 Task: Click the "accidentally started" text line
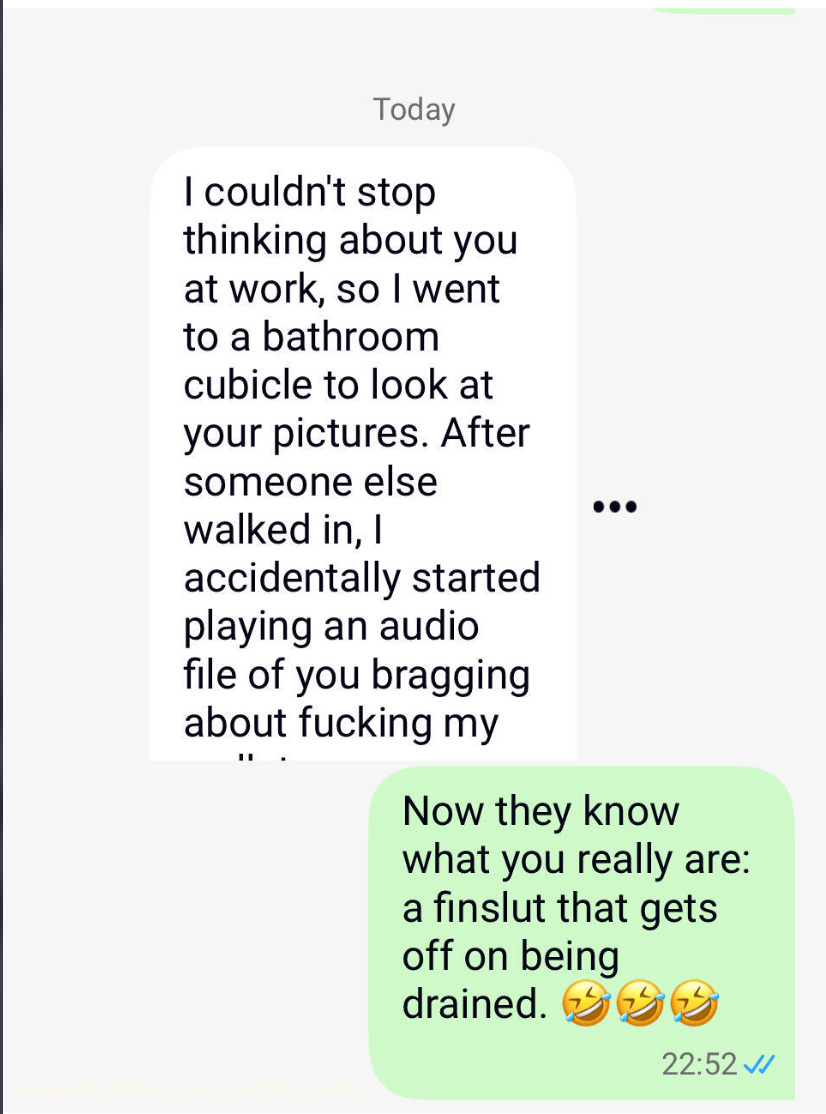coord(361,578)
